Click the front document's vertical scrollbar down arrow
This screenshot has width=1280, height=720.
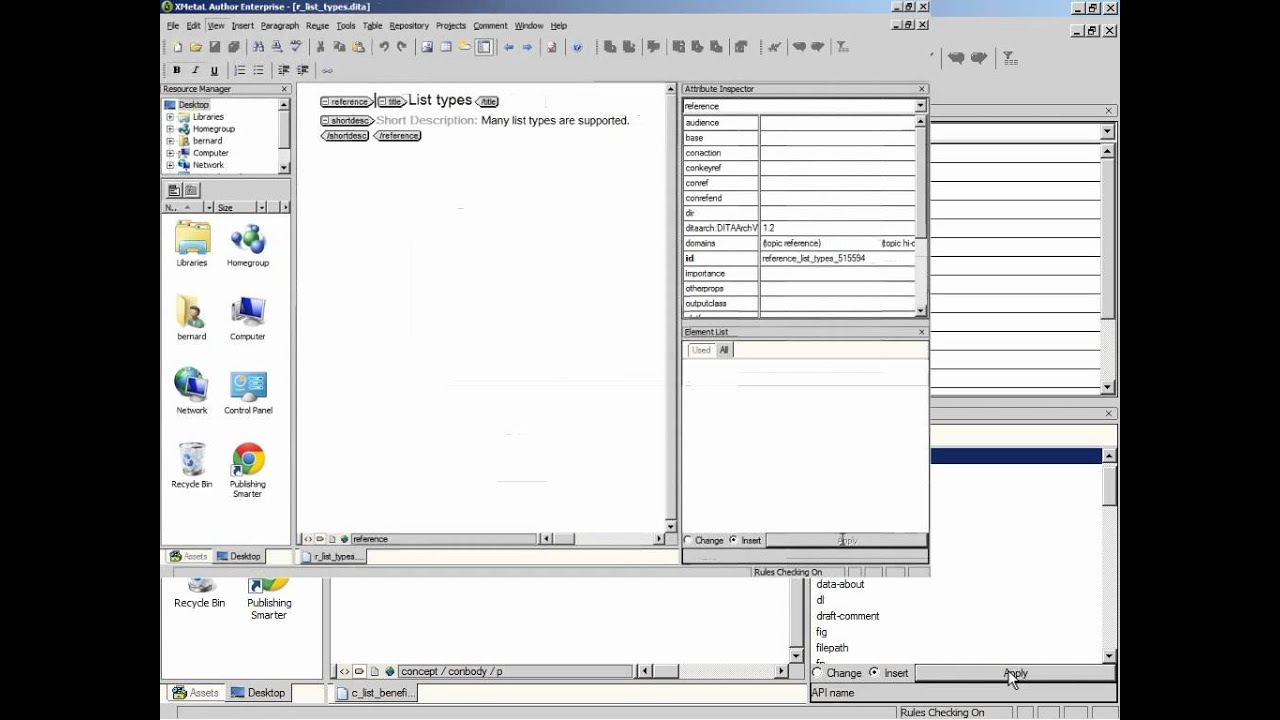671,526
